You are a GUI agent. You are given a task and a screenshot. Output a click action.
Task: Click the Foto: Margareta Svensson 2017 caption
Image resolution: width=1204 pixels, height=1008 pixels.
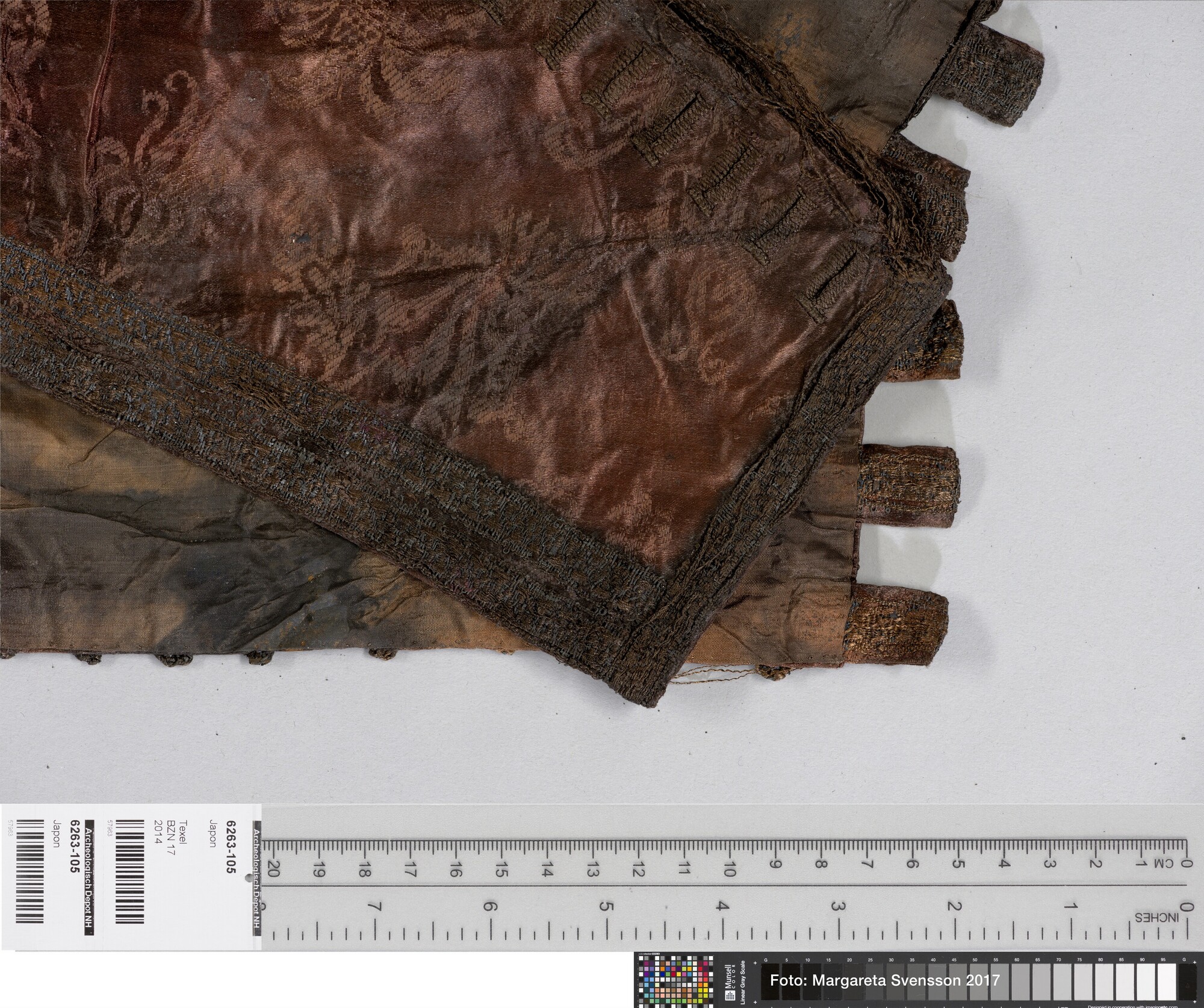pyautogui.click(x=884, y=980)
